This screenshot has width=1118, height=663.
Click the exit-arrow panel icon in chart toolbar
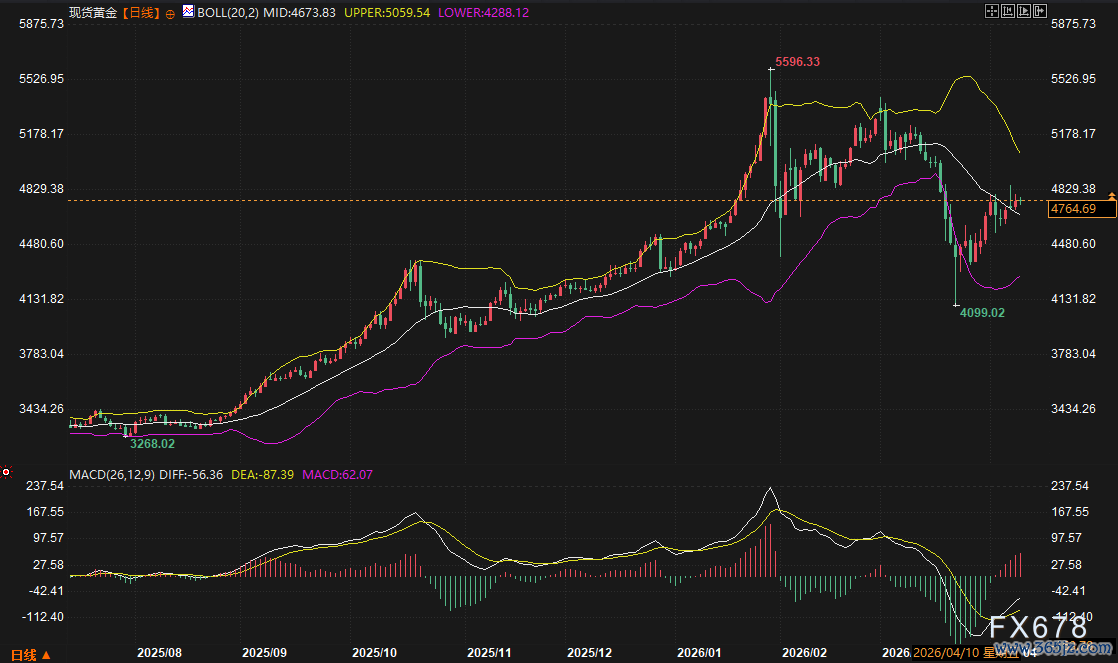1040,11
